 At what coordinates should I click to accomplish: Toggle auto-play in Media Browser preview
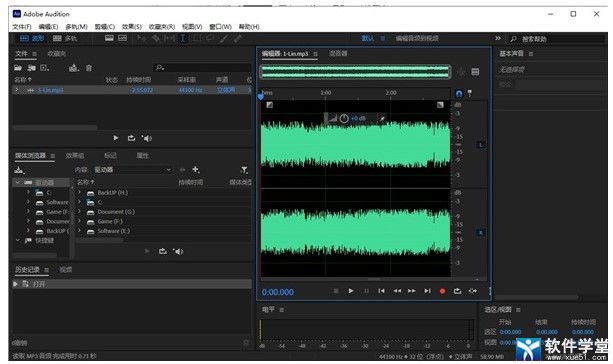(178, 251)
